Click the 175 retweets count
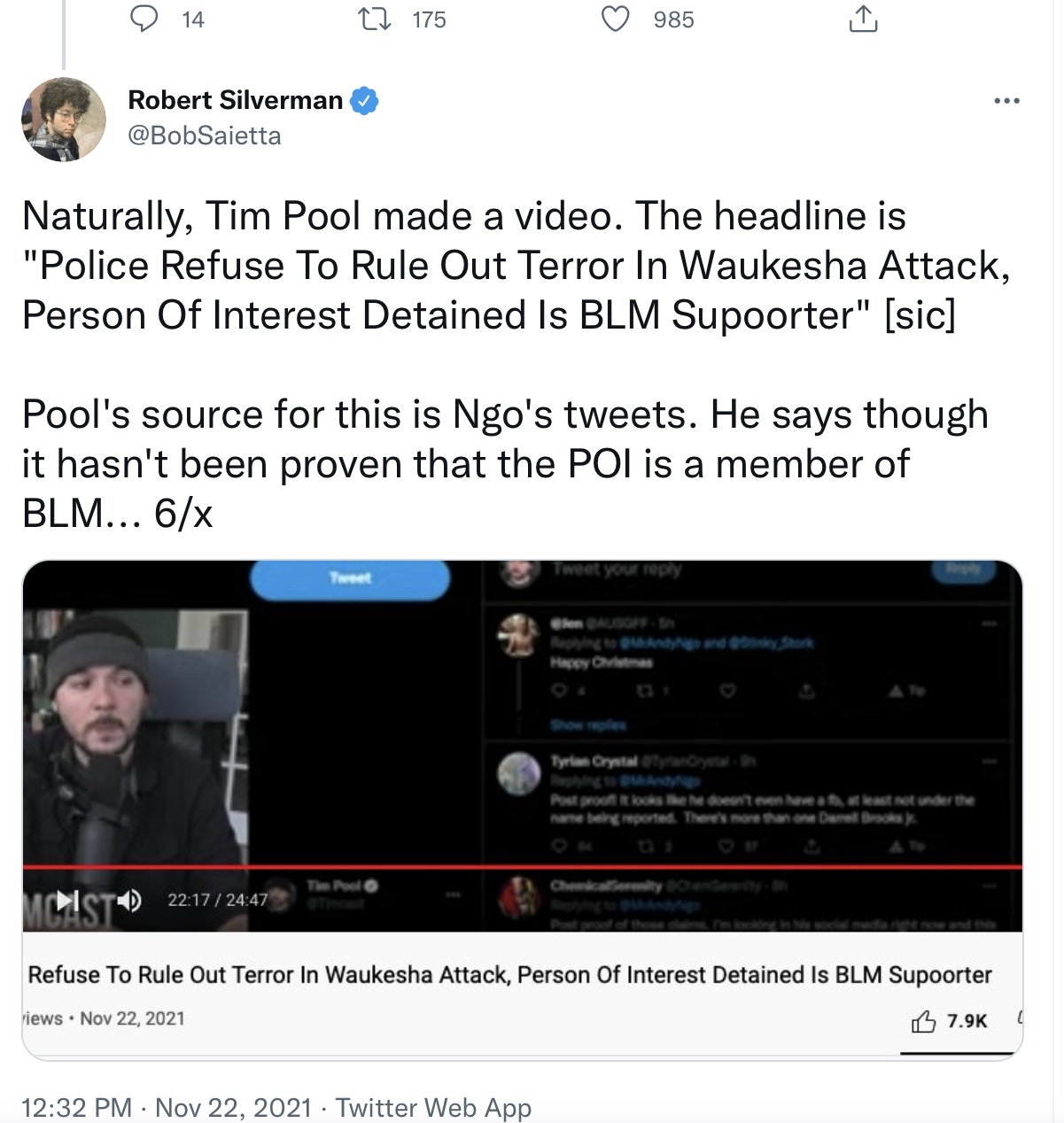1064x1123 pixels. coord(430,19)
